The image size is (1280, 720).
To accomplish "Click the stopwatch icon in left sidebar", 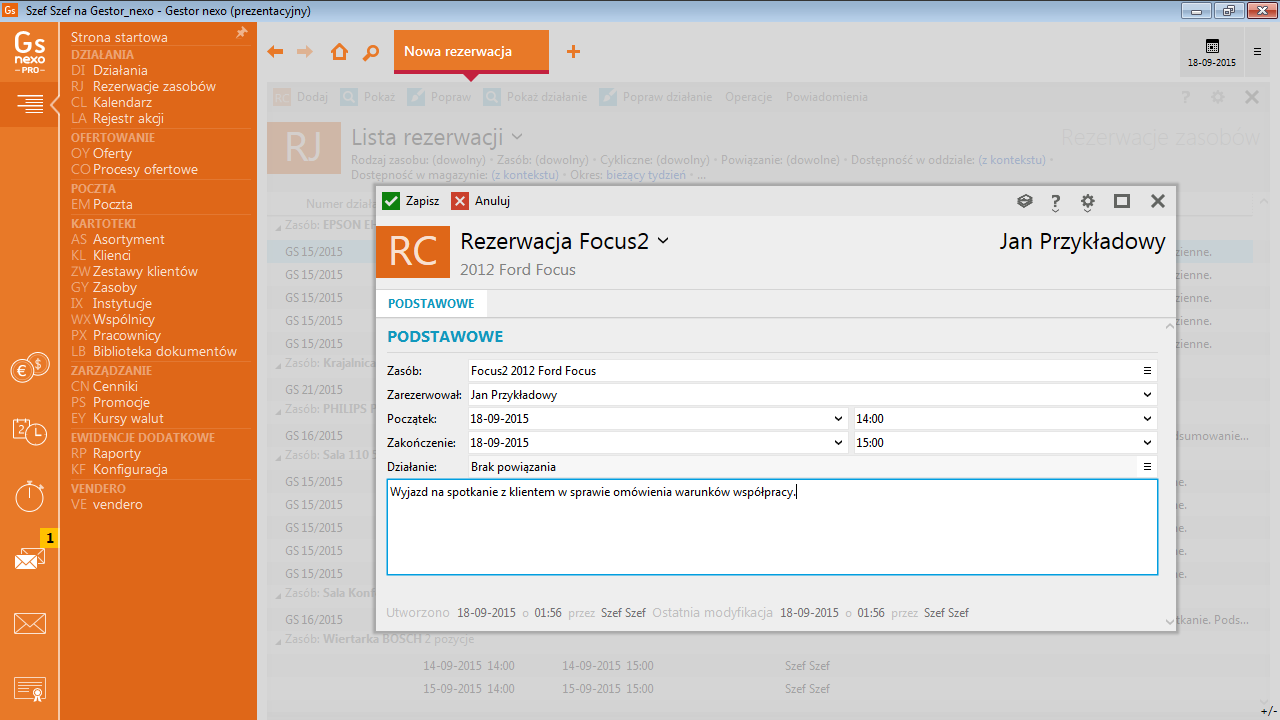I will [29, 495].
